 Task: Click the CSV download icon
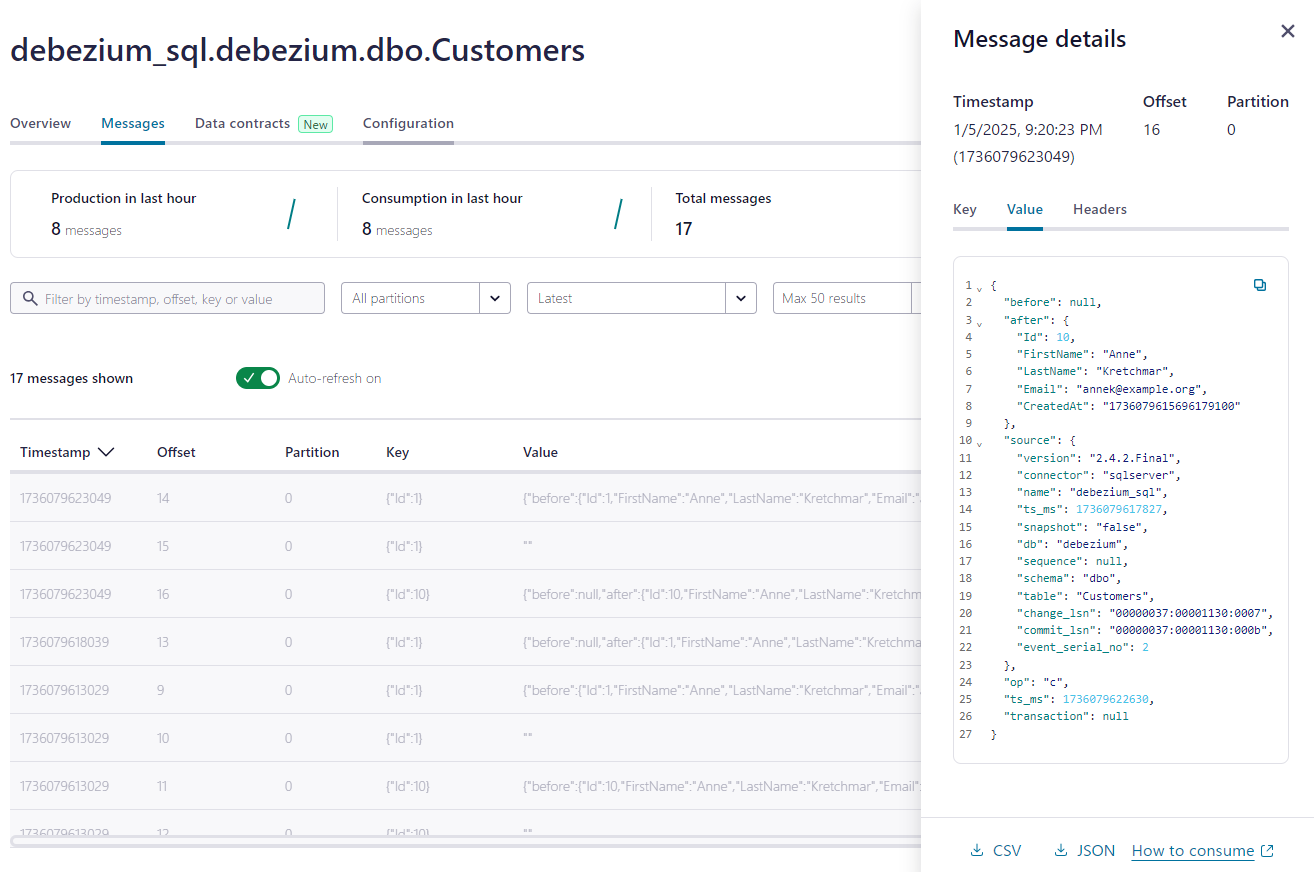977,851
